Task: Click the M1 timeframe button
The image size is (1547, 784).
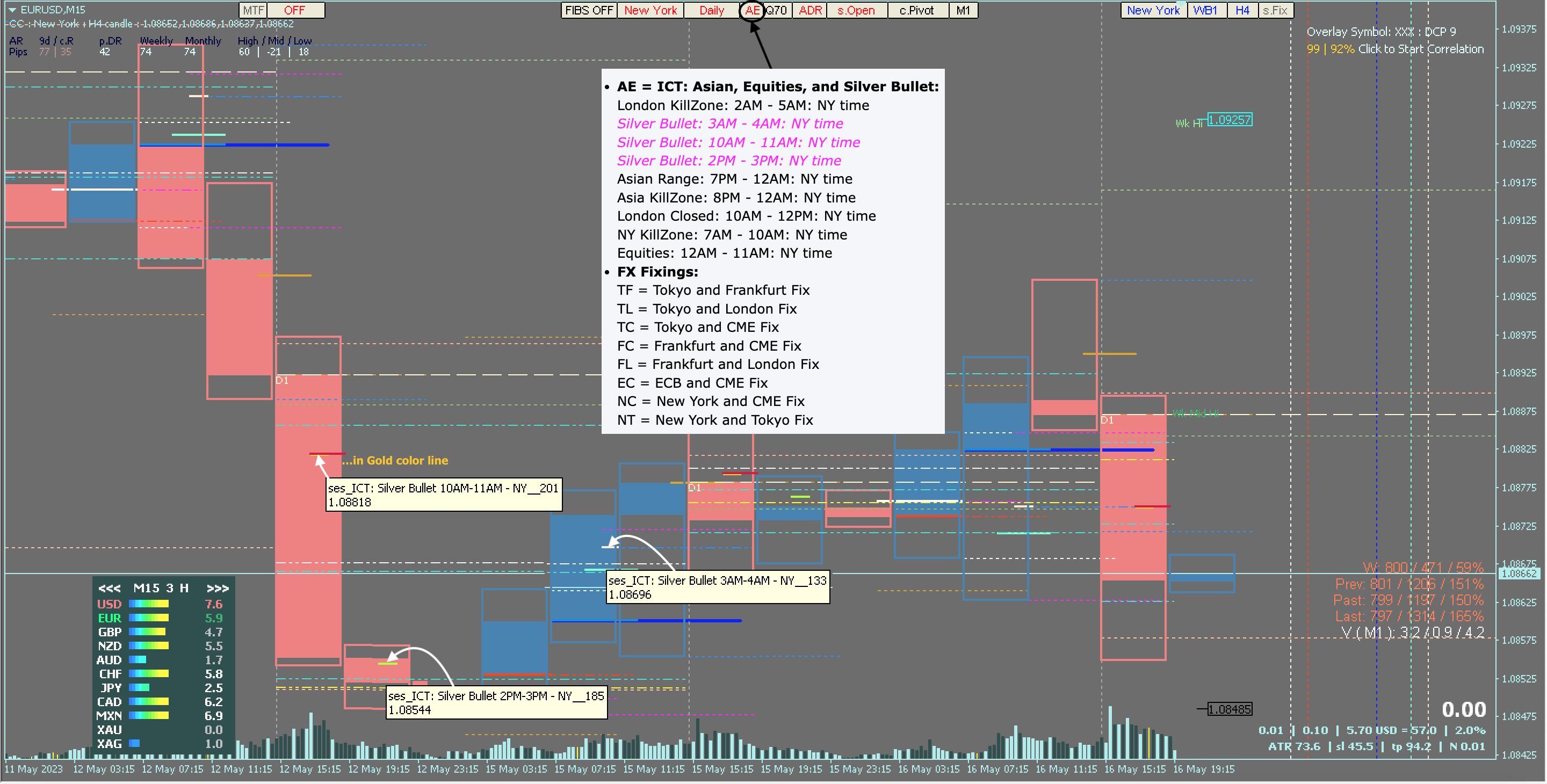Action: 963,10
